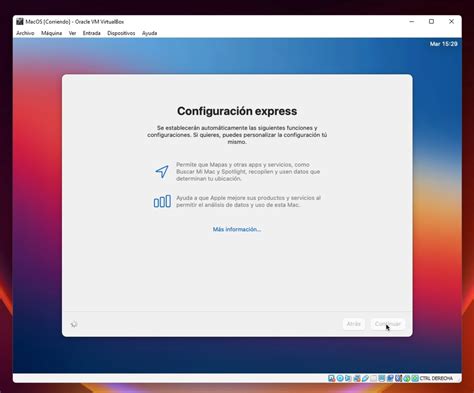Click the location services description about Mapas
474x393 pixels.
[x=248, y=172]
